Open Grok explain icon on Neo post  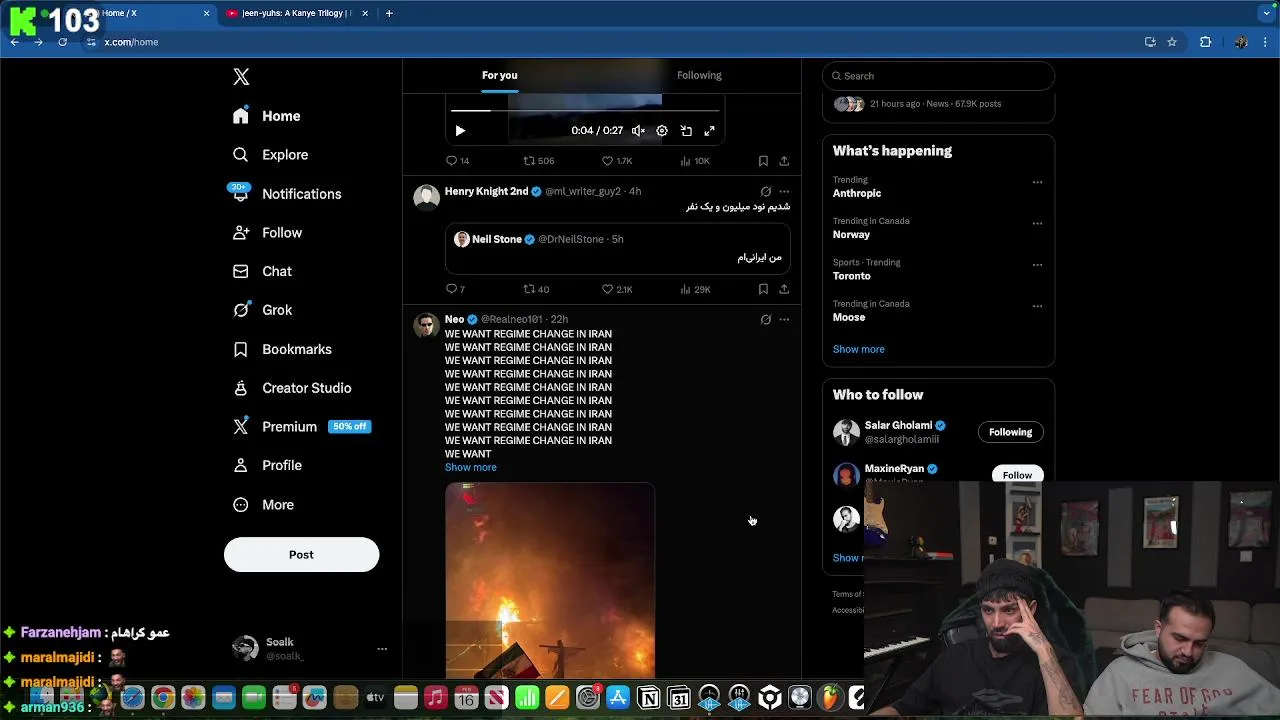tap(766, 320)
